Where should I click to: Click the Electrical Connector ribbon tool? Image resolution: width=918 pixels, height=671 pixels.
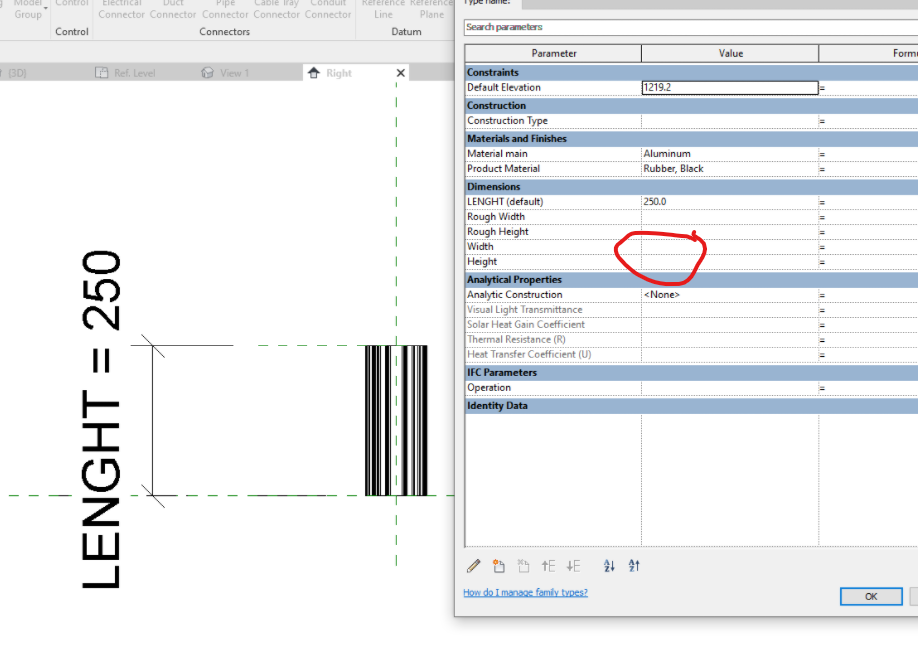[121, 9]
